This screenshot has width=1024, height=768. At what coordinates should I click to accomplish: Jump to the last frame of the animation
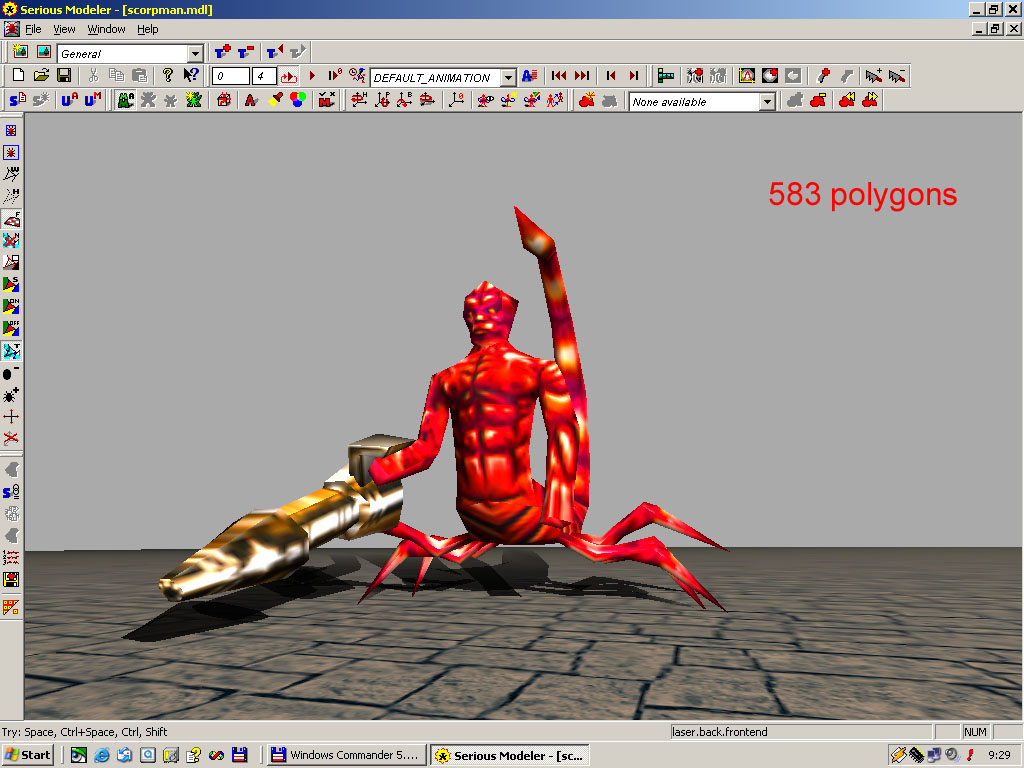coord(582,76)
